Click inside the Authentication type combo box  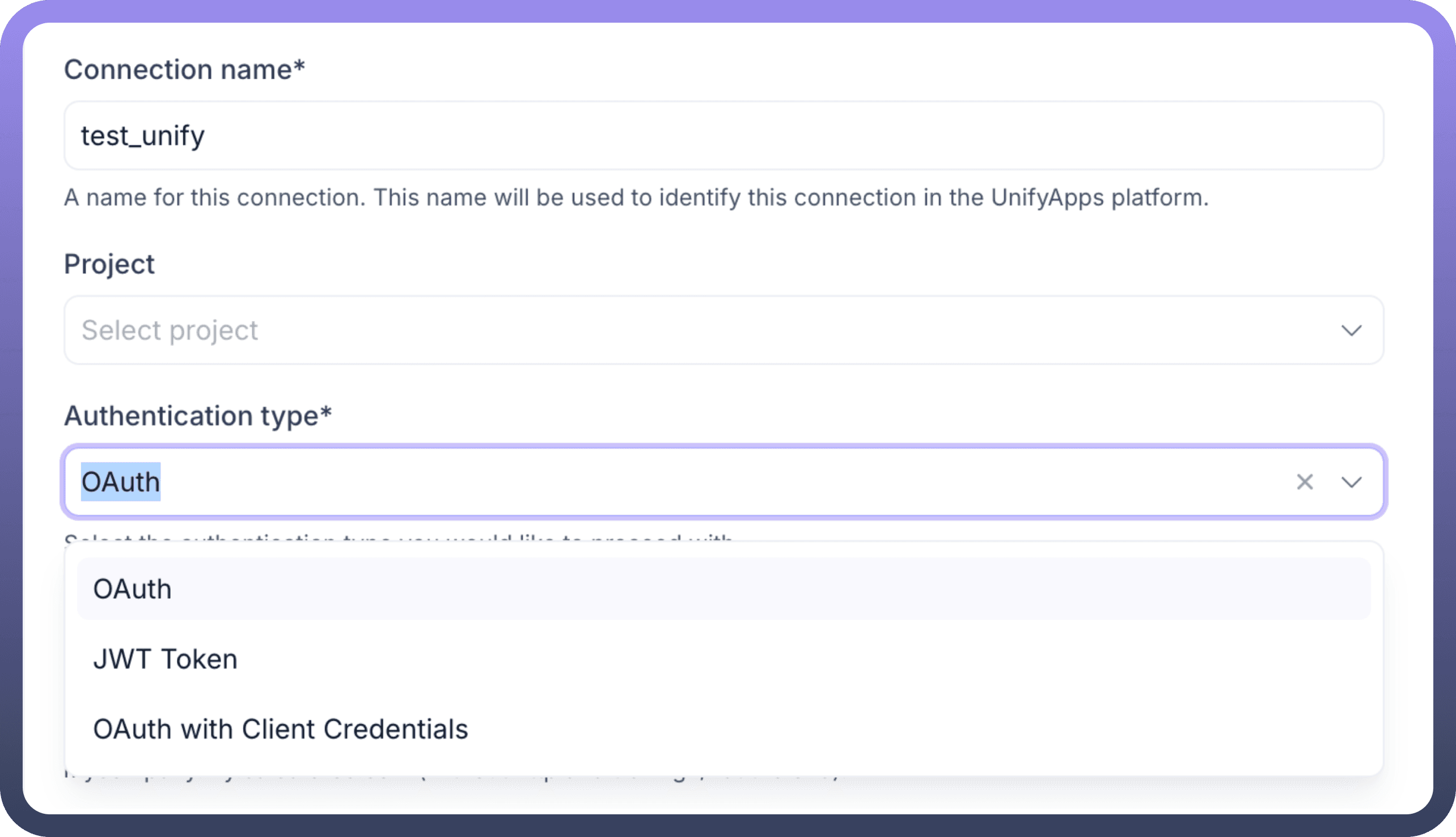coord(689,482)
